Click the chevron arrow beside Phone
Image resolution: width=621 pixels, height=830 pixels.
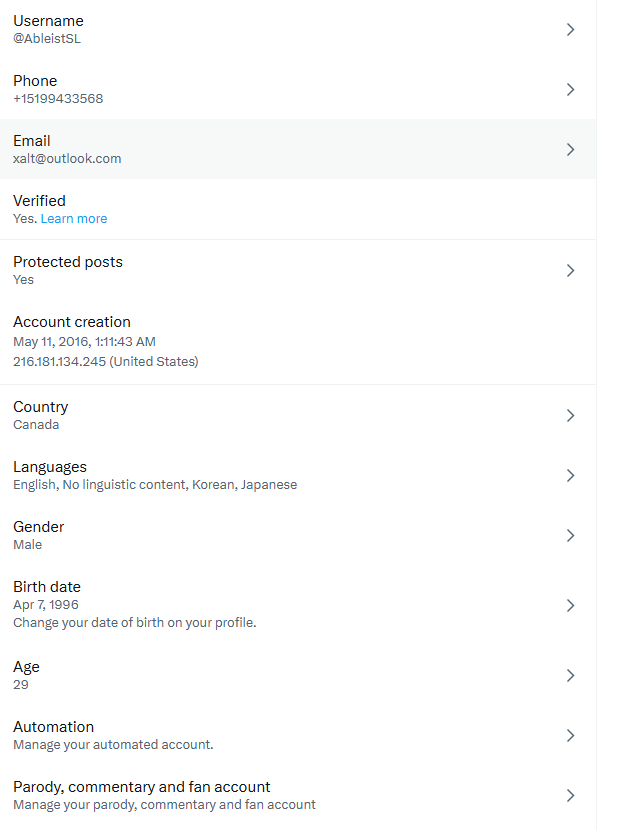(570, 90)
